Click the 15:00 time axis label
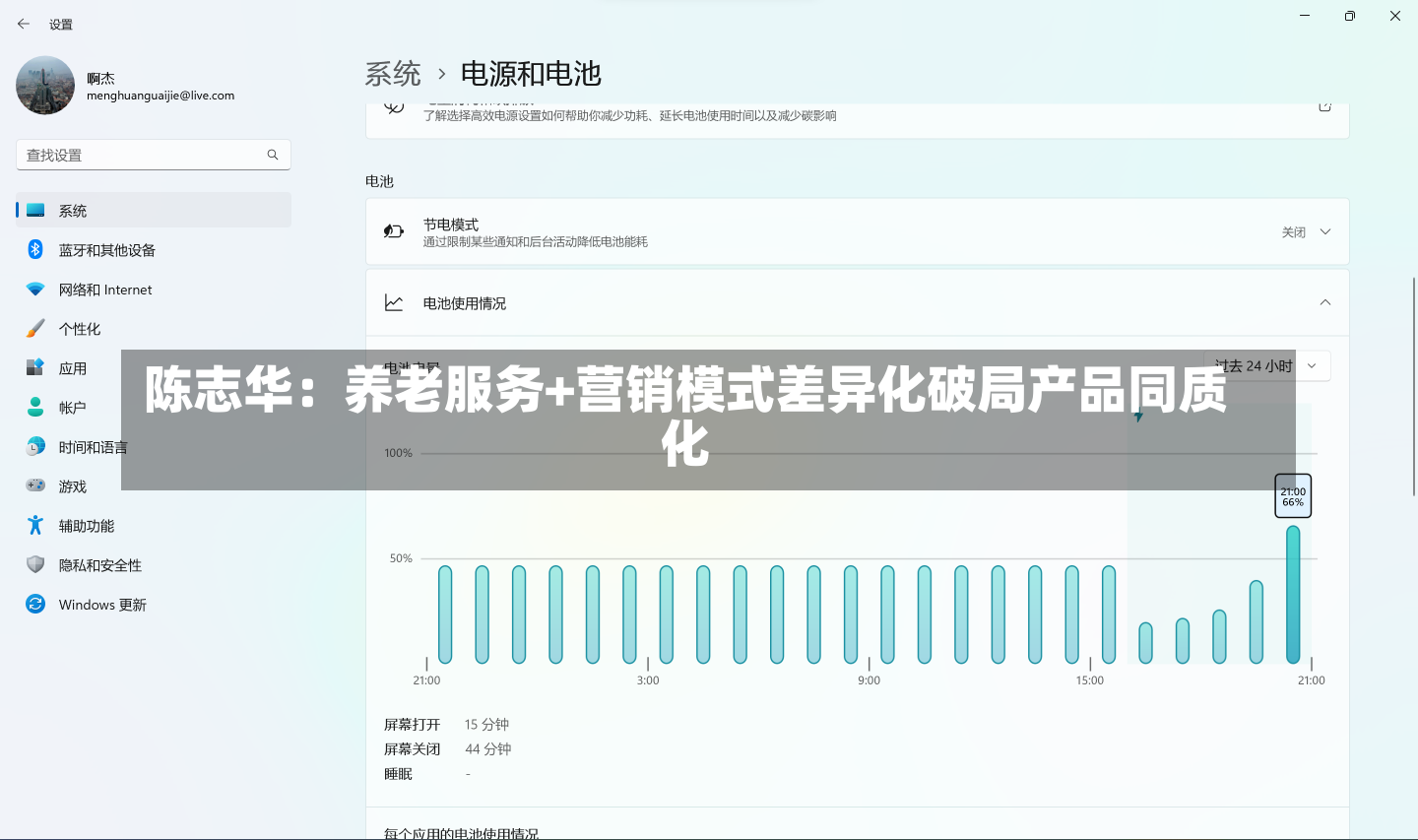The width and height of the screenshot is (1418, 840). [x=1090, y=680]
